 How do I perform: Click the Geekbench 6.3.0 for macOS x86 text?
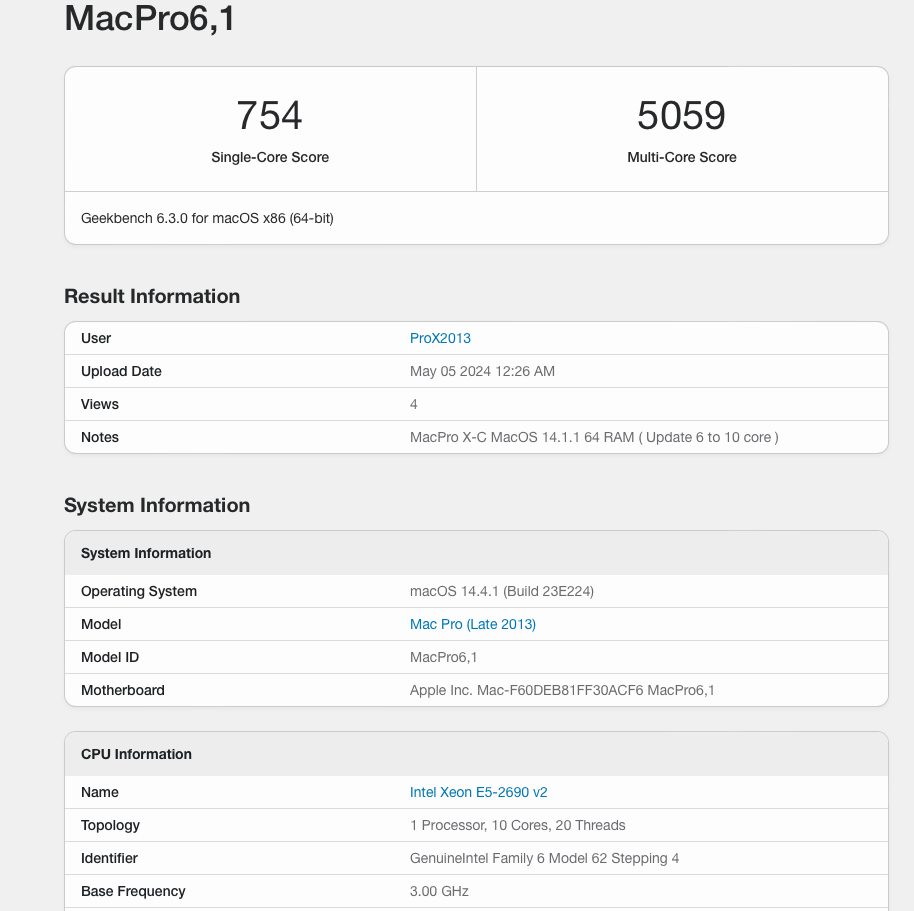[207, 219]
